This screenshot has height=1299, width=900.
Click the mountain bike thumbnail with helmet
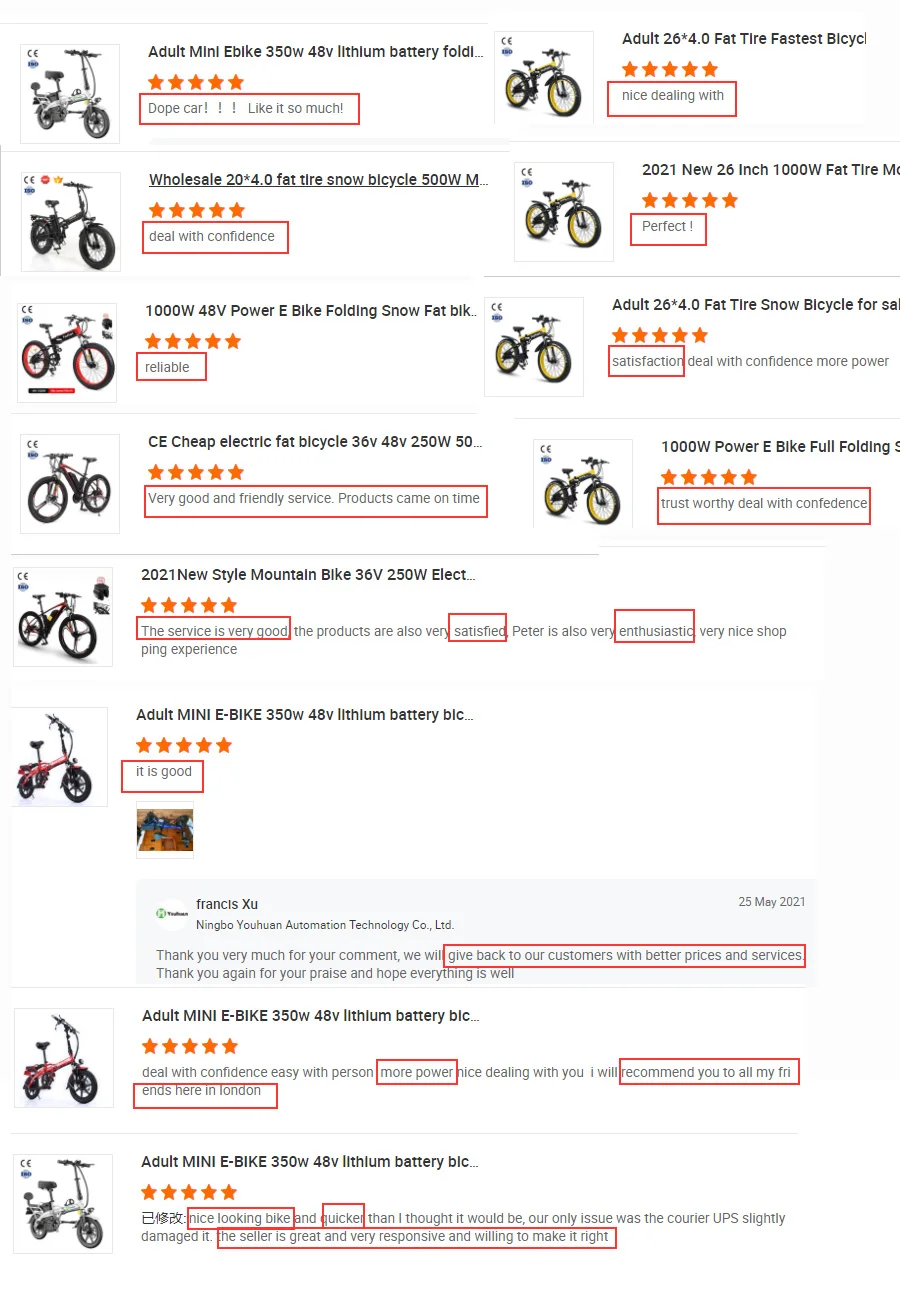point(63,617)
